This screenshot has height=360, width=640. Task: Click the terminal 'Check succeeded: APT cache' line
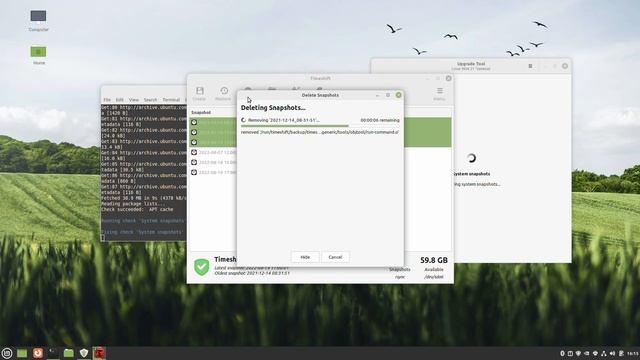(137, 209)
